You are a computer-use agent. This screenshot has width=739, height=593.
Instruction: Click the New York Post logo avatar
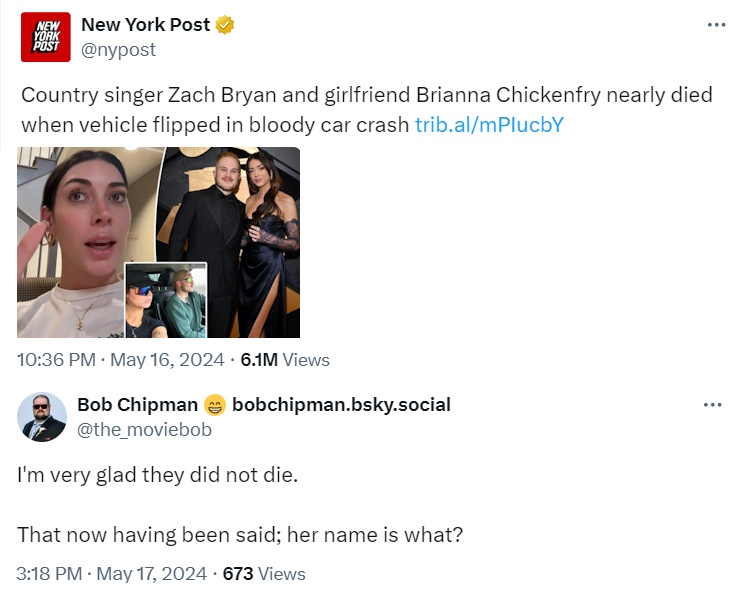pos(46,37)
